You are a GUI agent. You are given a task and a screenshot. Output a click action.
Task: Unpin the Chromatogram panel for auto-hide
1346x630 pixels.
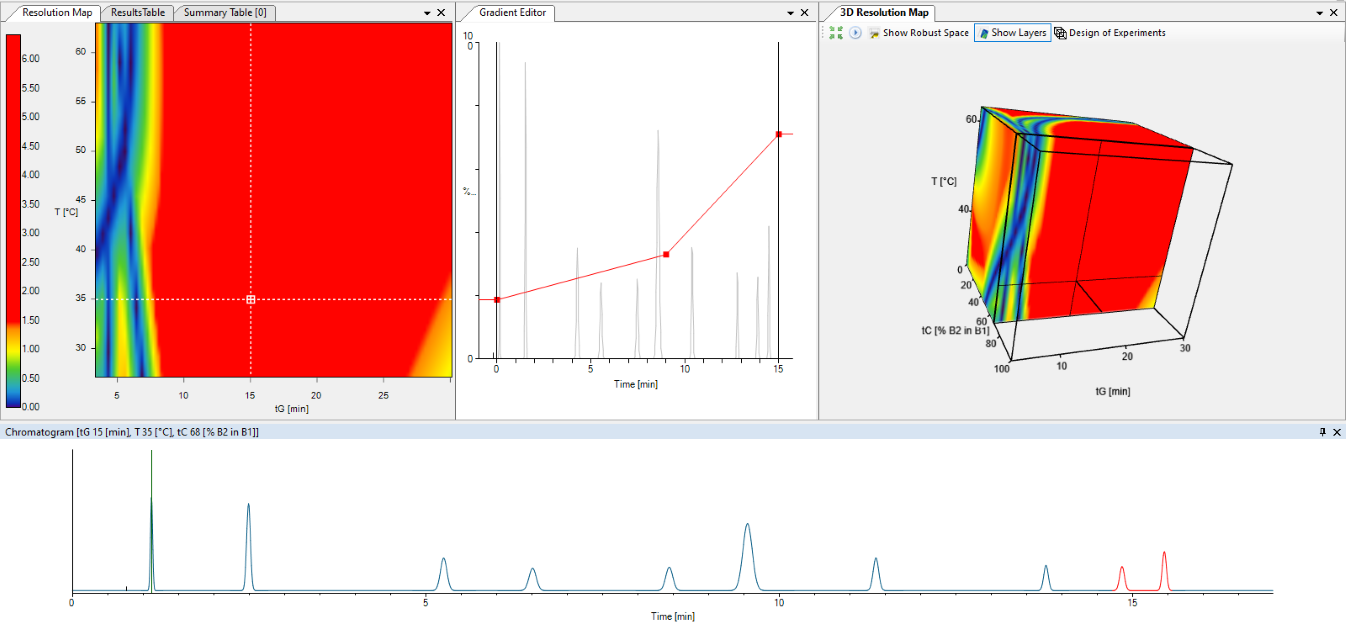coord(1325,432)
